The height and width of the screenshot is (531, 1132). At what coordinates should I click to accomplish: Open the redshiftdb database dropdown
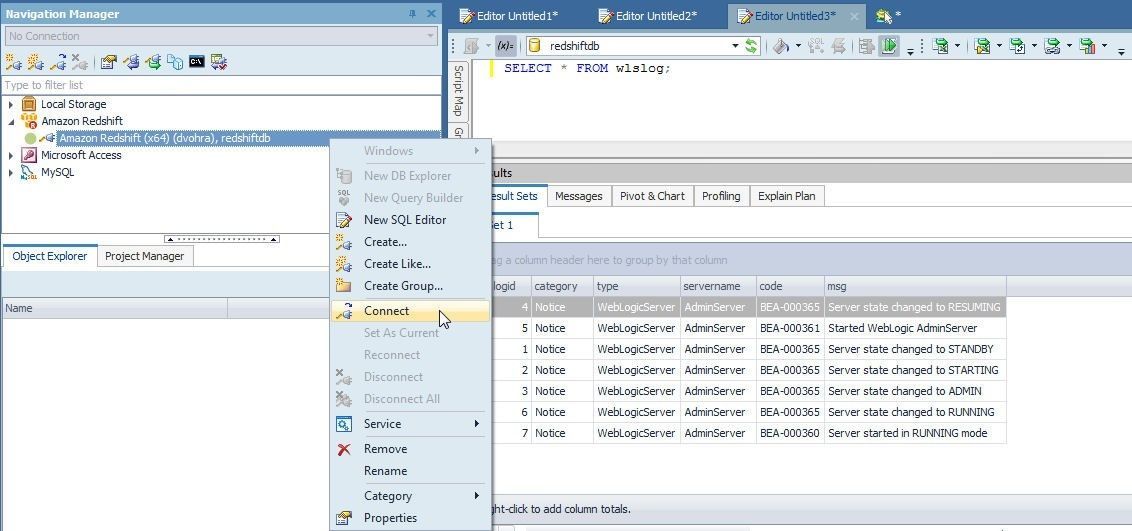[x=735, y=46]
